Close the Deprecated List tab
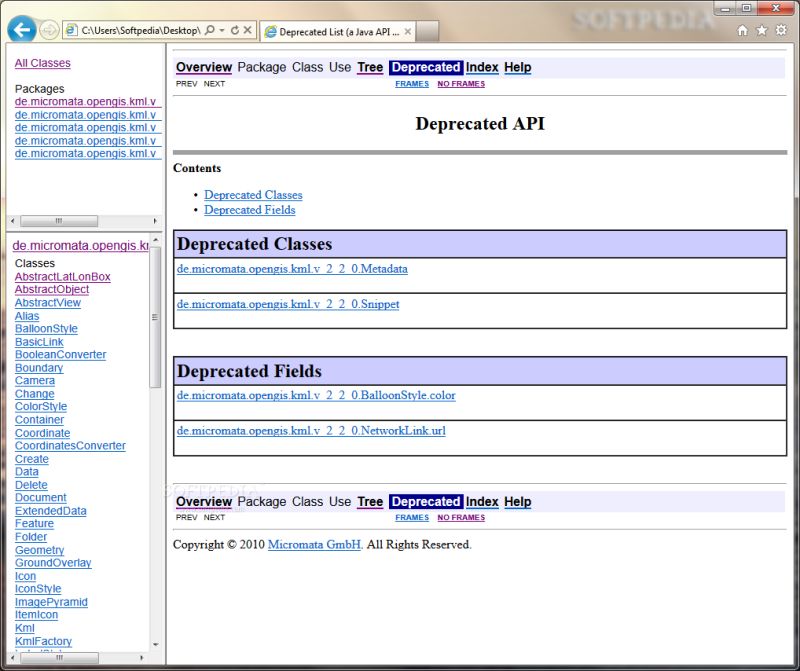 click(x=408, y=32)
